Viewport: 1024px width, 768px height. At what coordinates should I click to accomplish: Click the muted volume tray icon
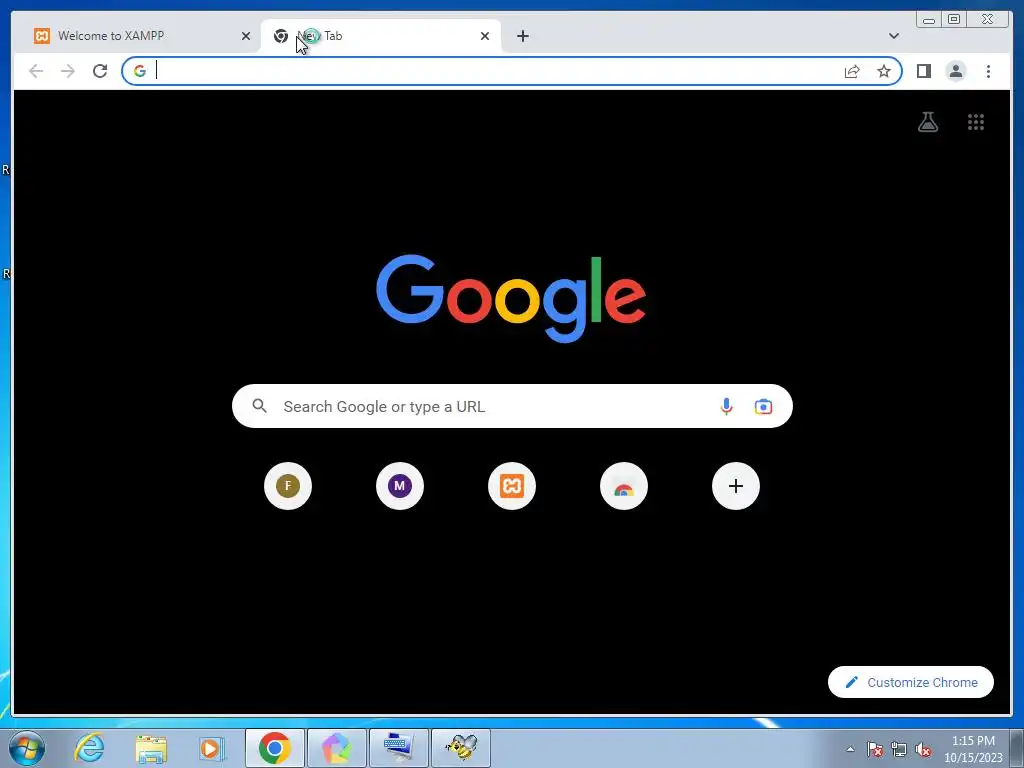tap(923, 749)
